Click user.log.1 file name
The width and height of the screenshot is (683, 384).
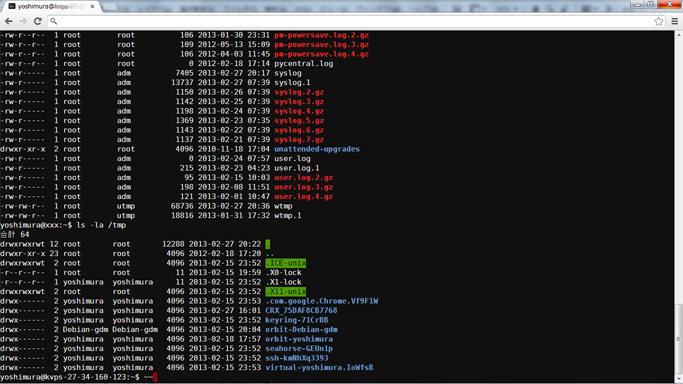[x=297, y=168]
